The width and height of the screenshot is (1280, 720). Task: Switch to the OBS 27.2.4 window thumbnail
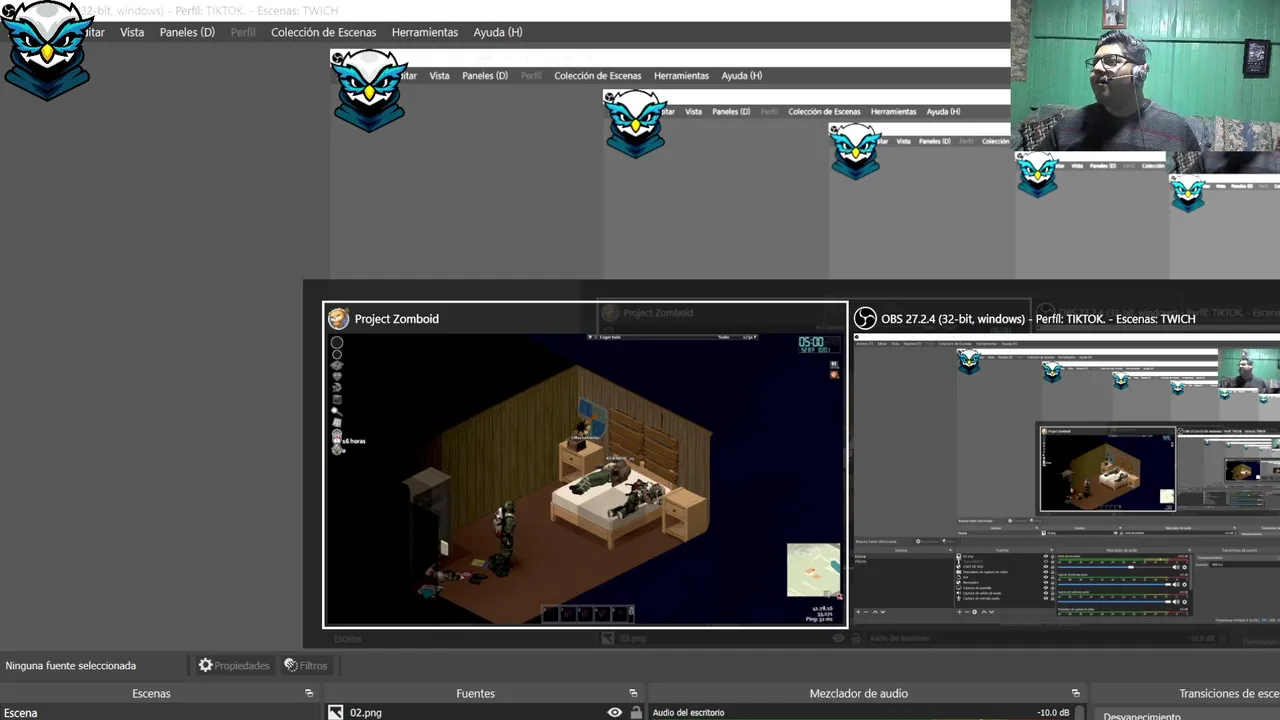[x=1066, y=465]
